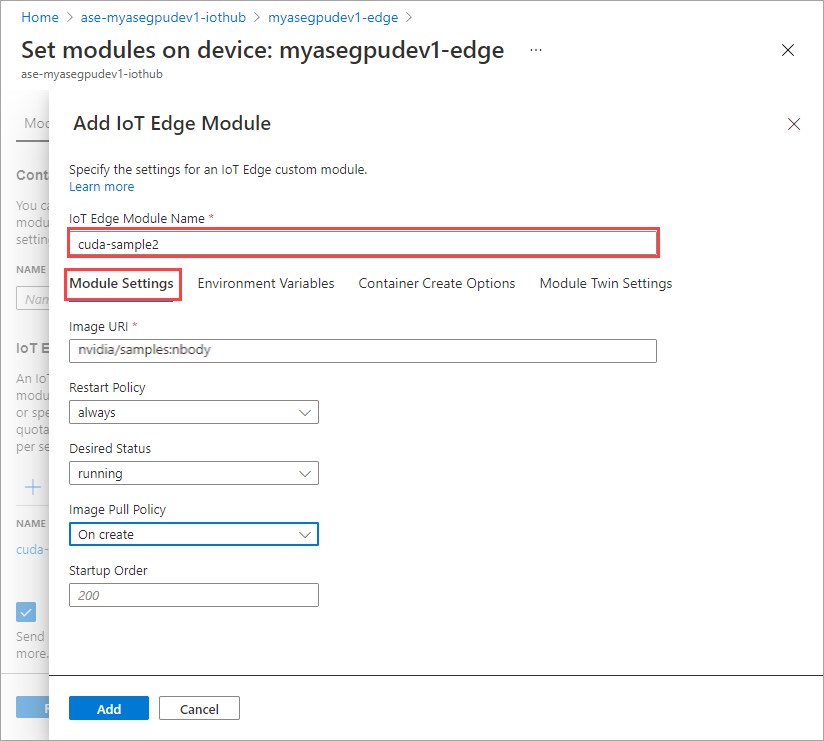Click the Cancel button
Image resolution: width=824 pixels, height=741 pixels.
coord(199,707)
